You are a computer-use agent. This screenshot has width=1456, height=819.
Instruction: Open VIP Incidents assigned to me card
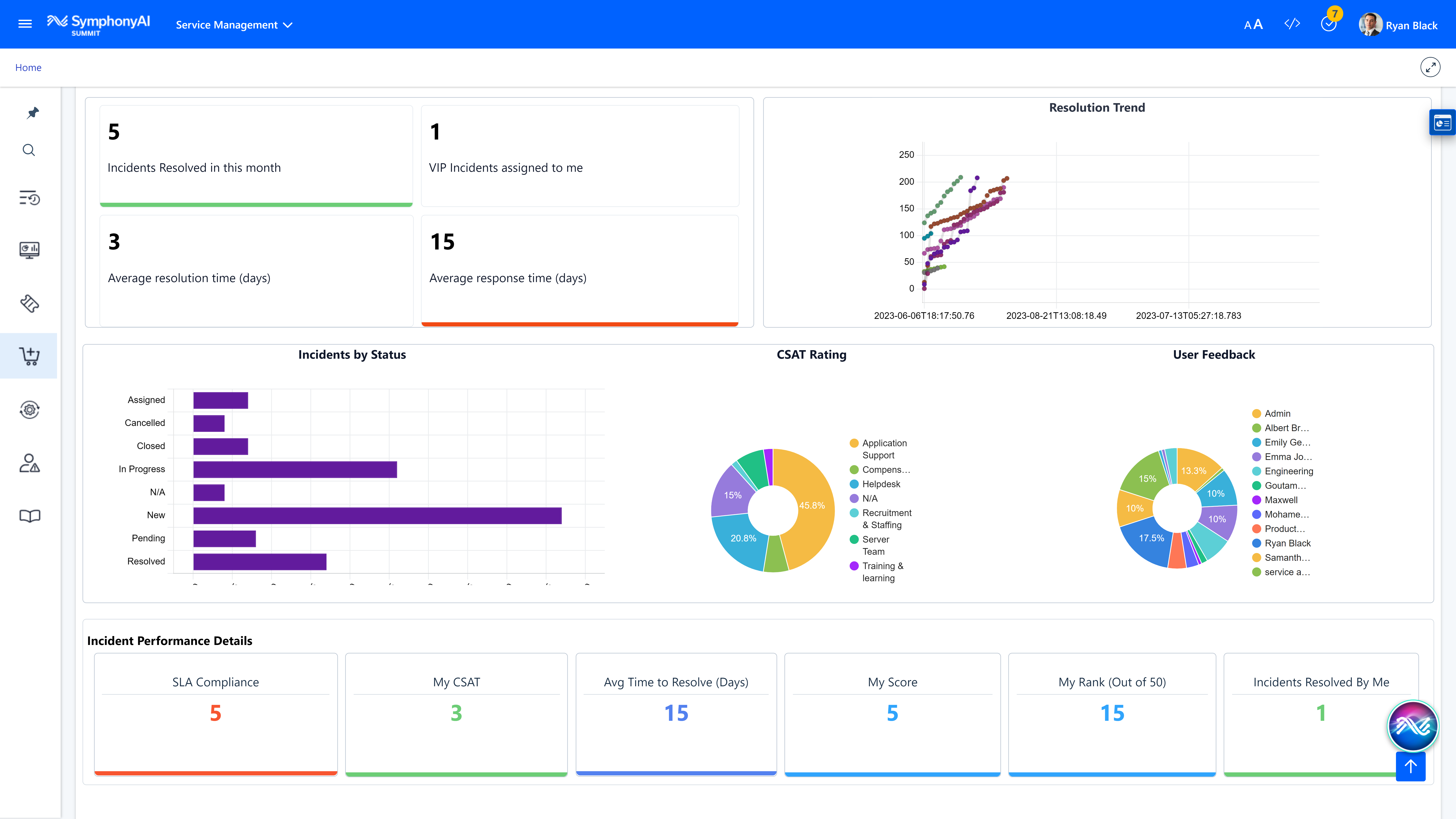pos(580,156)
